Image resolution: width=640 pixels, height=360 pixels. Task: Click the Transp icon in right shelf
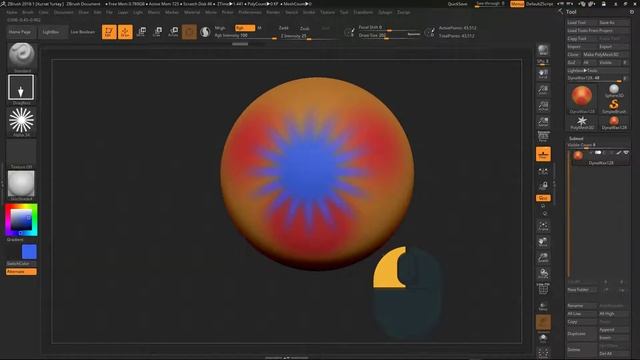(x=543, y=306)
